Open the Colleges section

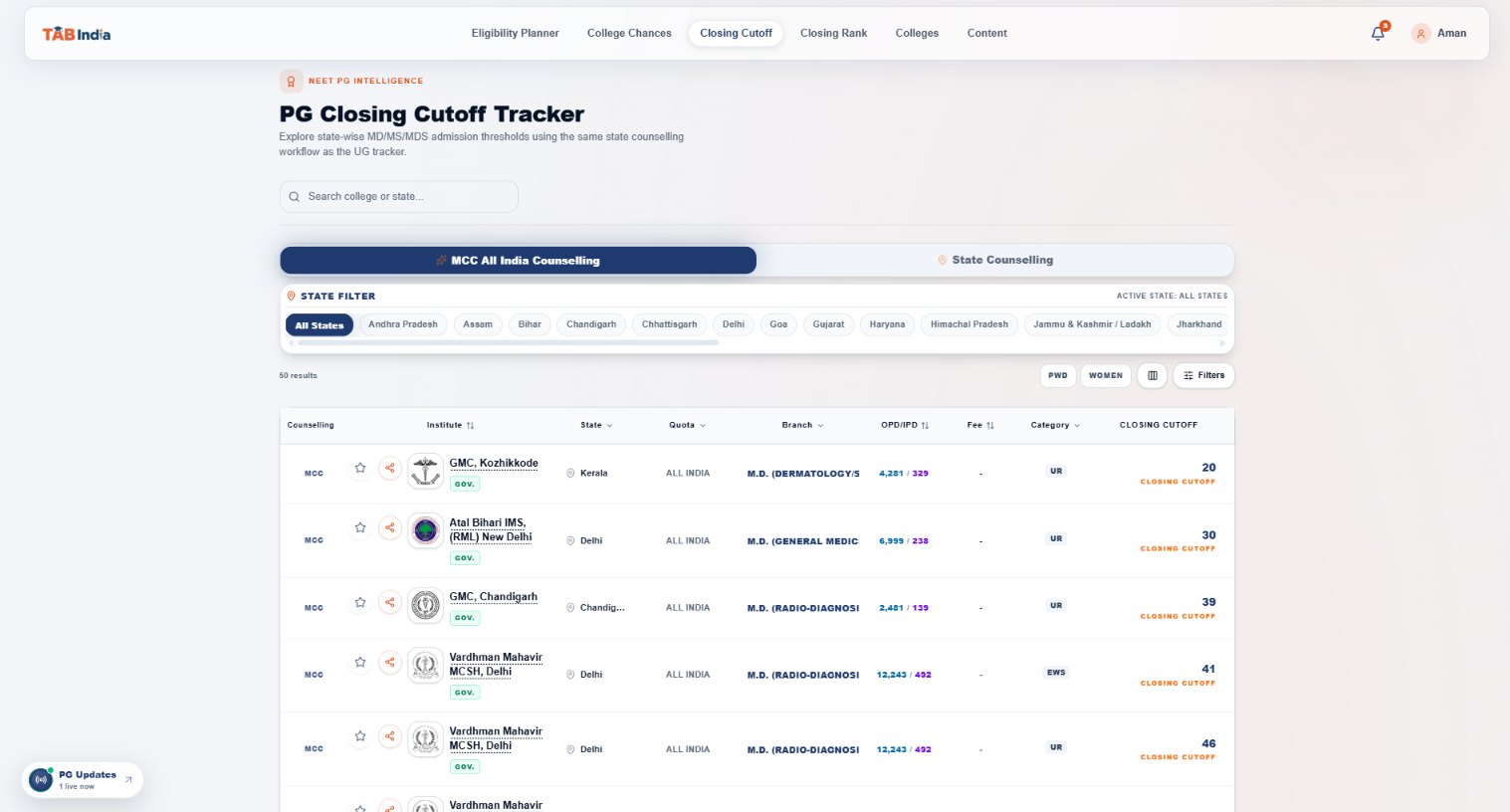point(917,33)
